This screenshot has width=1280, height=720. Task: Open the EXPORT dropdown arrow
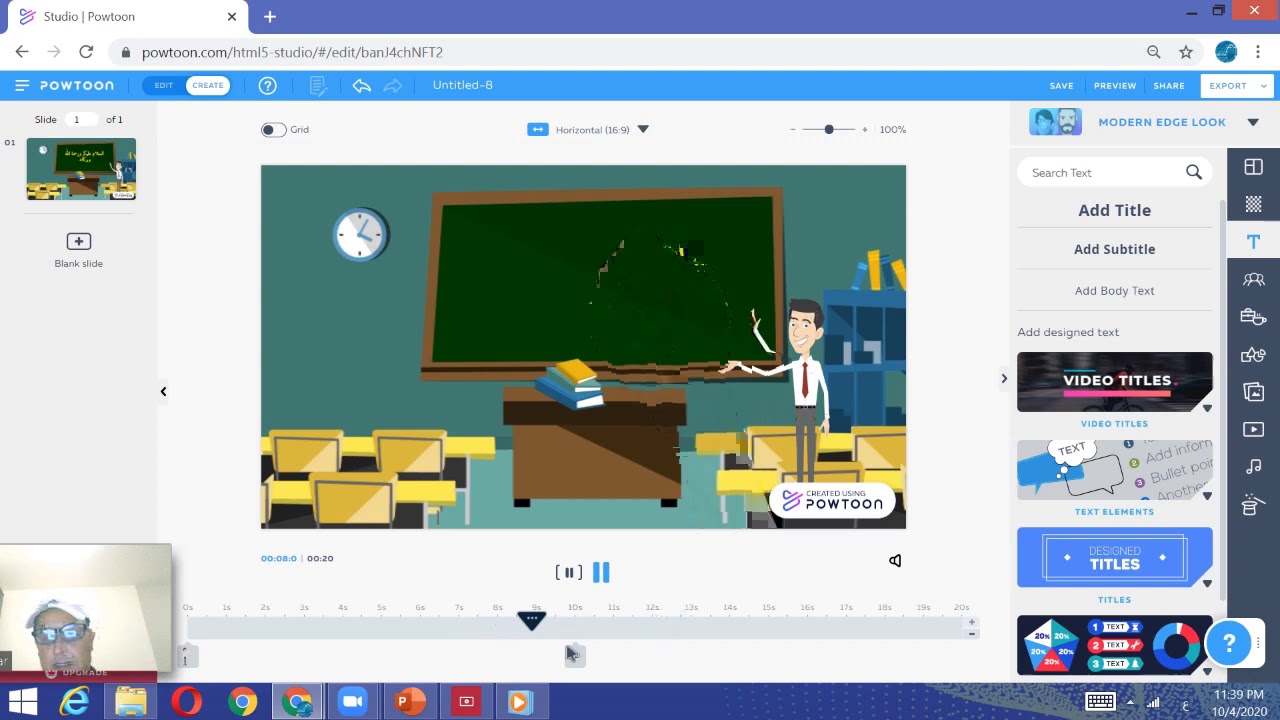point(1264,86)
